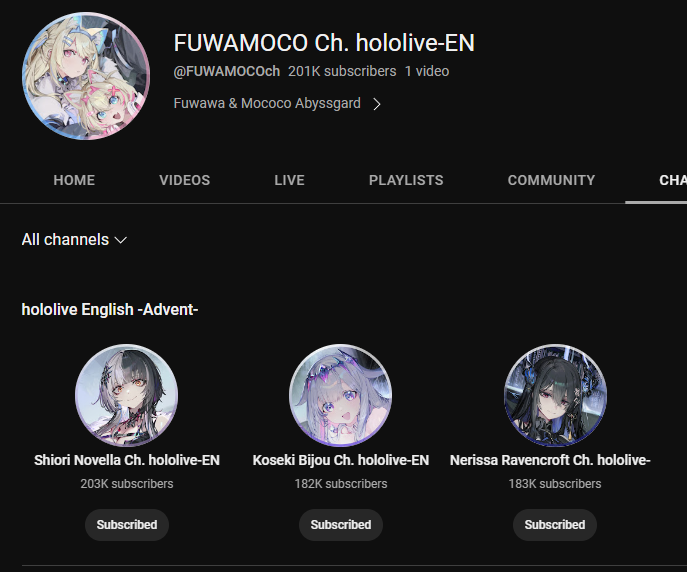Click the dropdown arrow beside All channels

point(120,240)
